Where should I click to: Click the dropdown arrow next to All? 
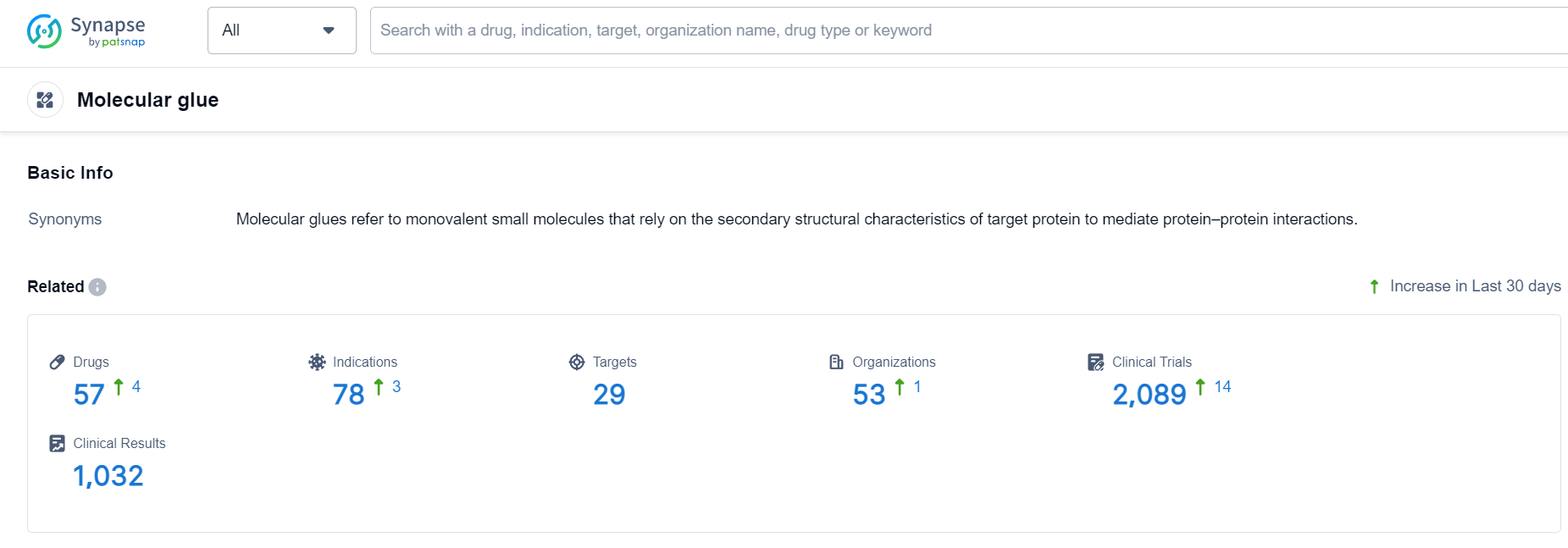click(x=329, y=30)
